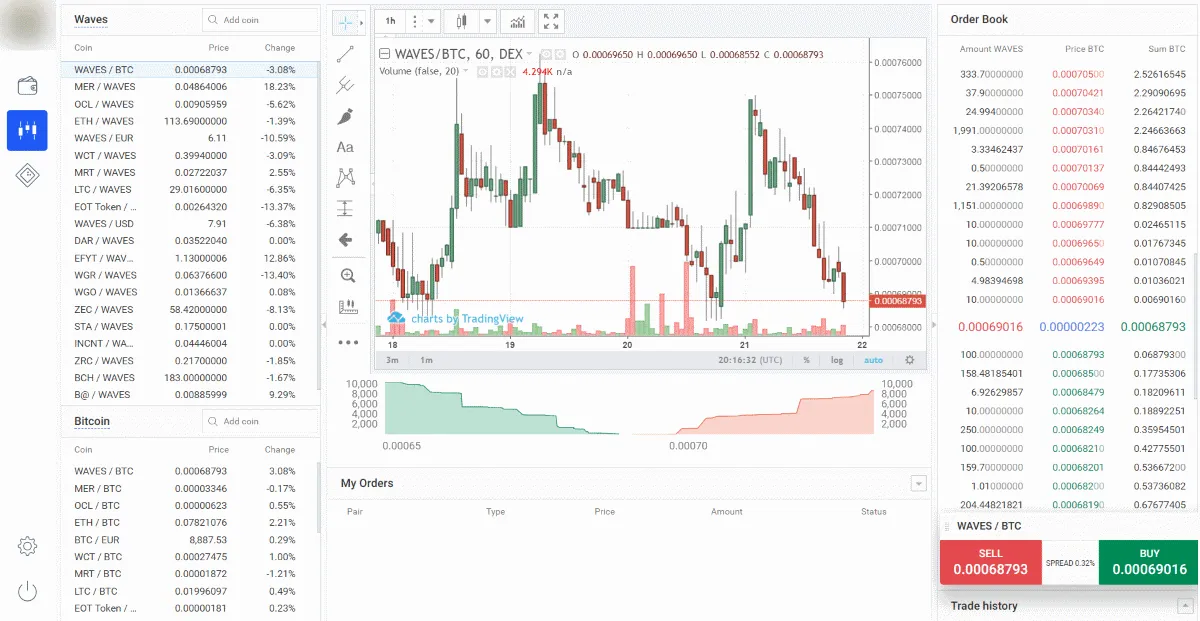Sort Bitcoin list by Coin column

point(83,450)
